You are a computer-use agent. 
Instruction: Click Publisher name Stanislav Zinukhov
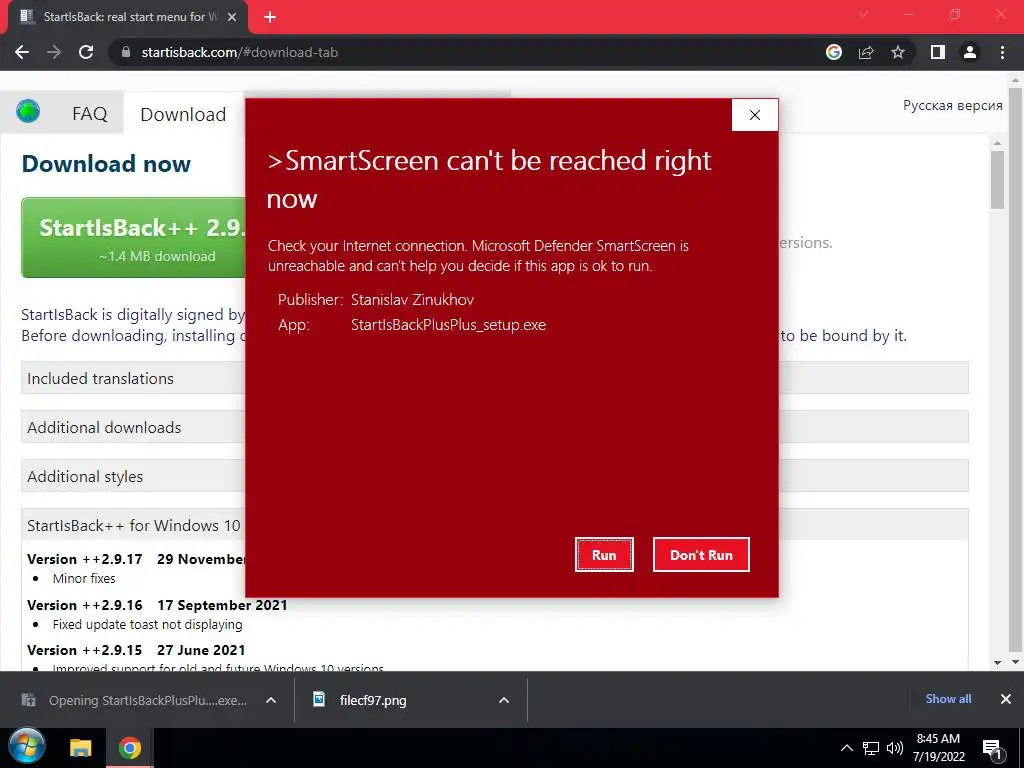point(412,300)
